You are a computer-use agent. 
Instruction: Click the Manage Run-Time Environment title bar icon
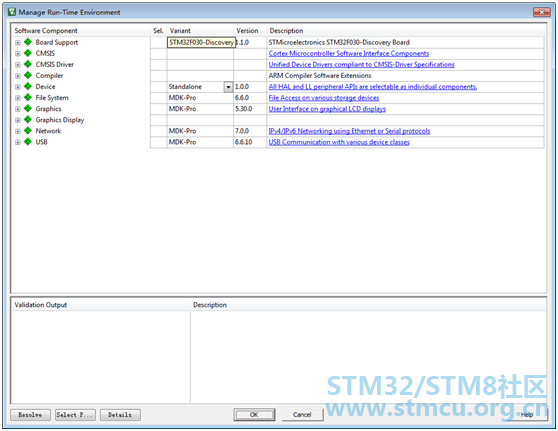tap(12, 12)
